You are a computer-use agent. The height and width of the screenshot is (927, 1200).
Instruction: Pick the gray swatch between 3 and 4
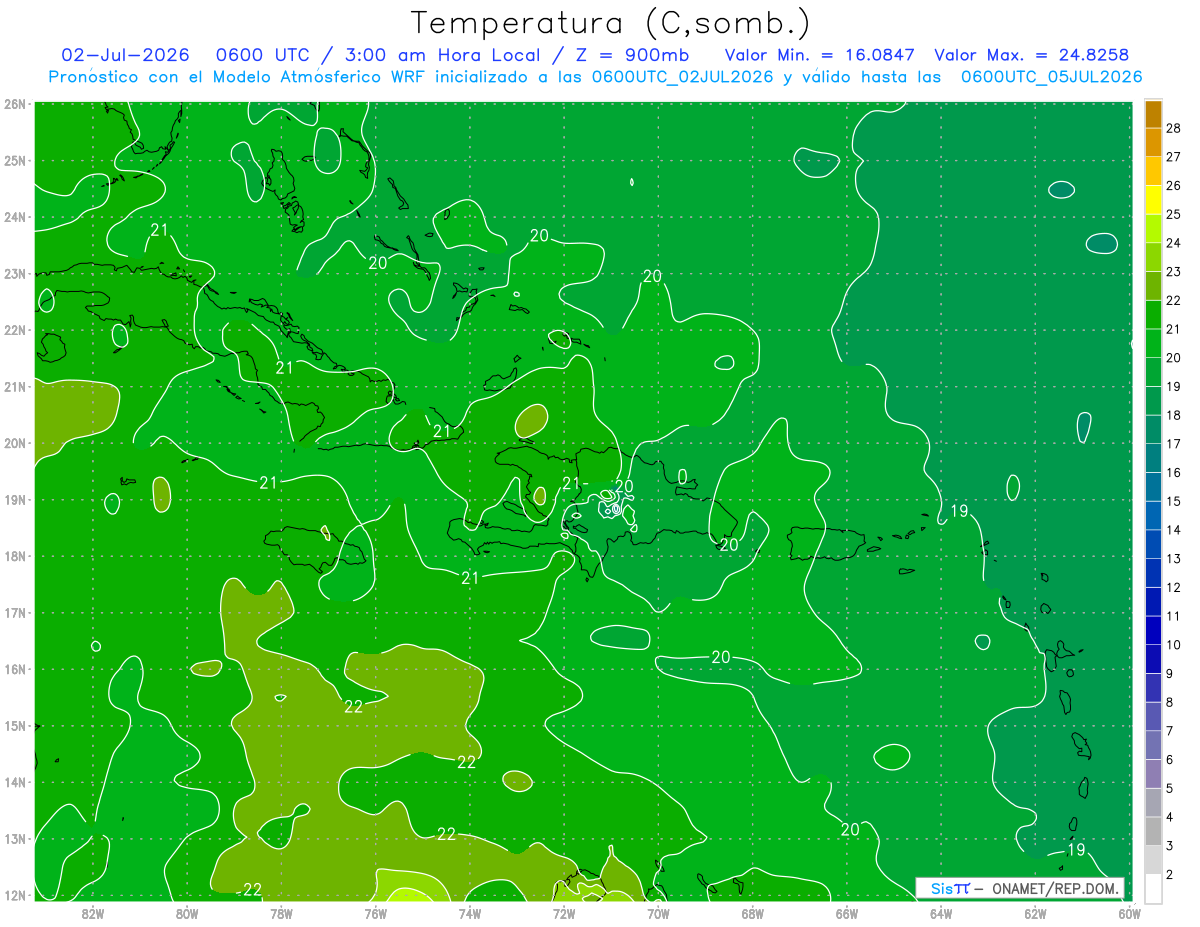point(1153,832)
